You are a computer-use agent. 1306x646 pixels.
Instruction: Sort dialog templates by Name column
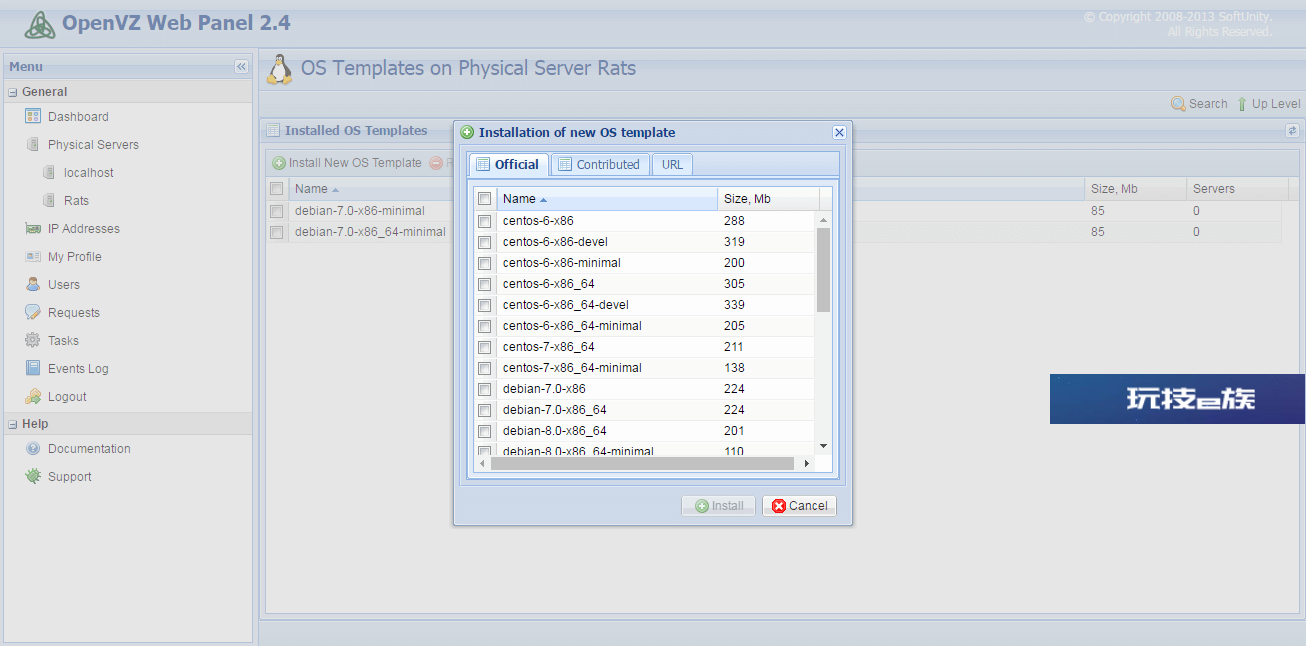click(607, 199)
